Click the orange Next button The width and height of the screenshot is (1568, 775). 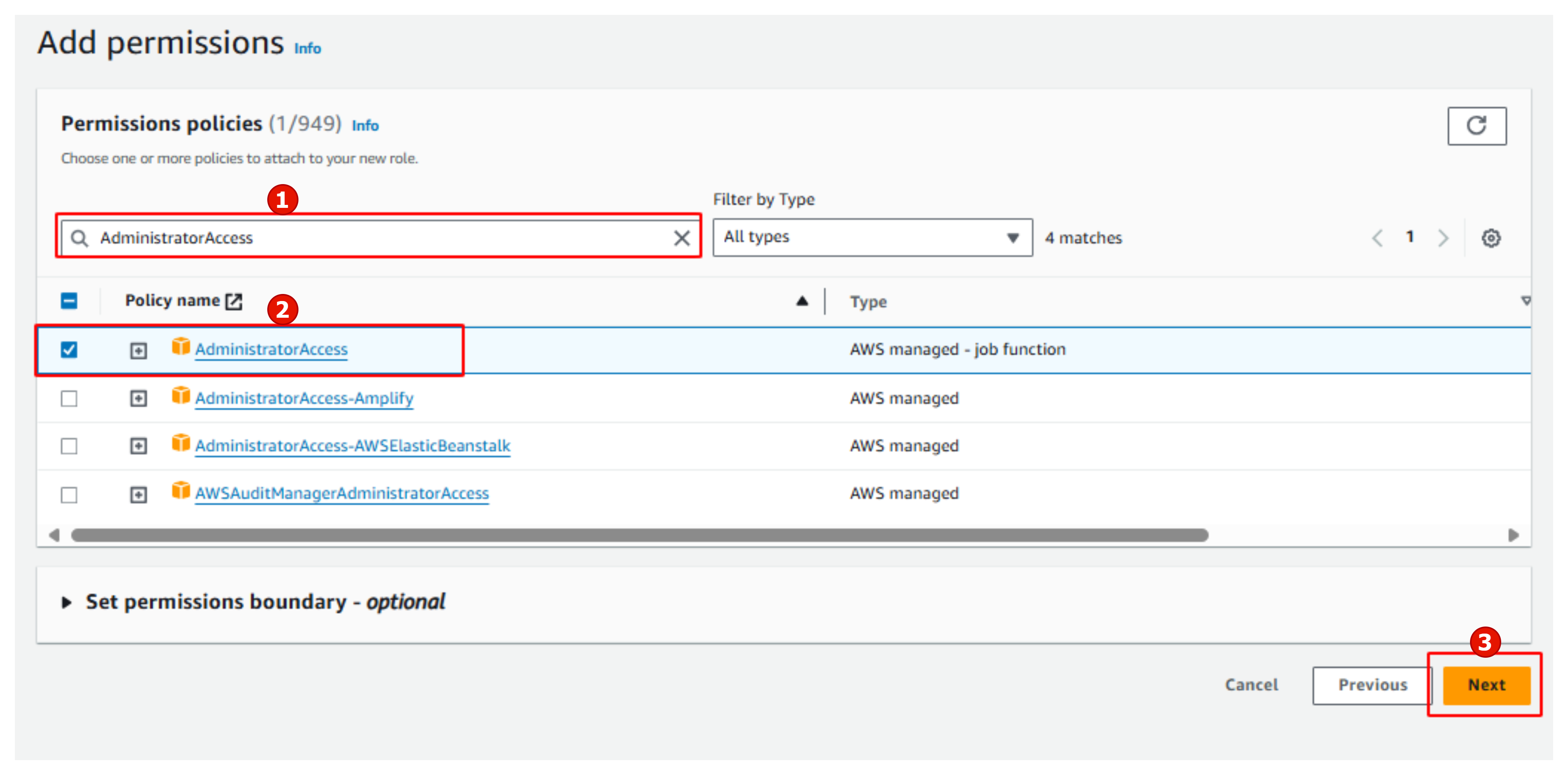tap(1486, 685)
